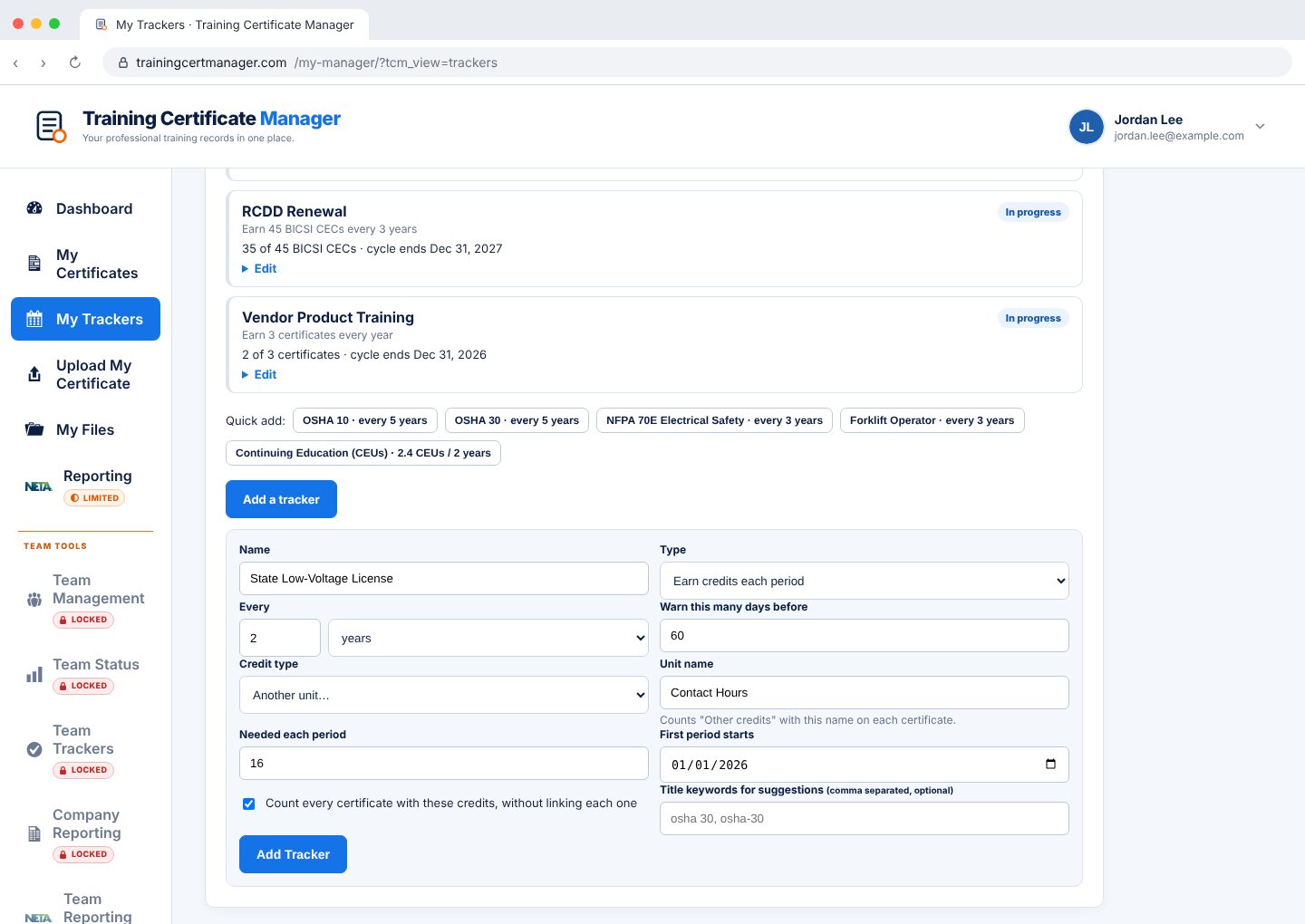
Task: Open Reporting in sidebar
Action: pos(85,486)
